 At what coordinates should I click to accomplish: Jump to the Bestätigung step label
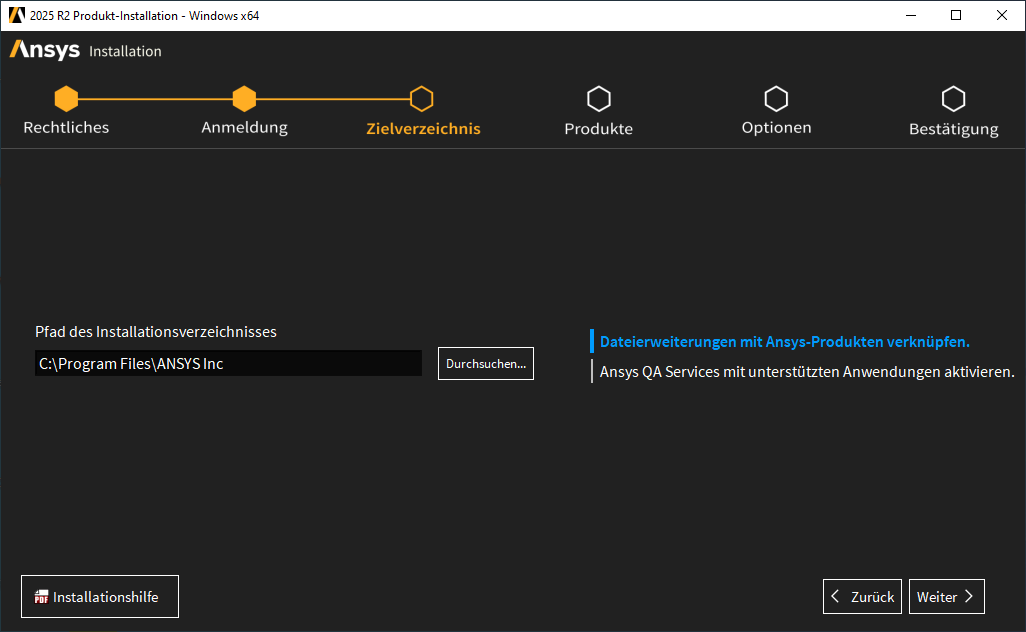pyautogui.click(x=953, y=129)
